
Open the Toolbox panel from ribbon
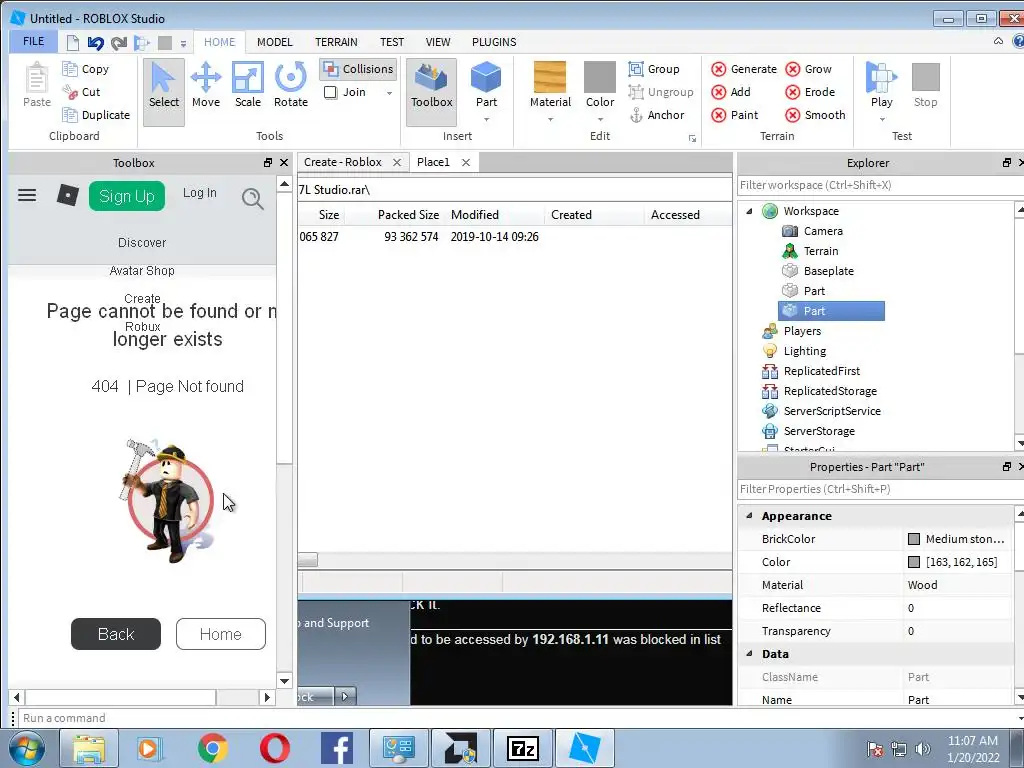[431, 91]
